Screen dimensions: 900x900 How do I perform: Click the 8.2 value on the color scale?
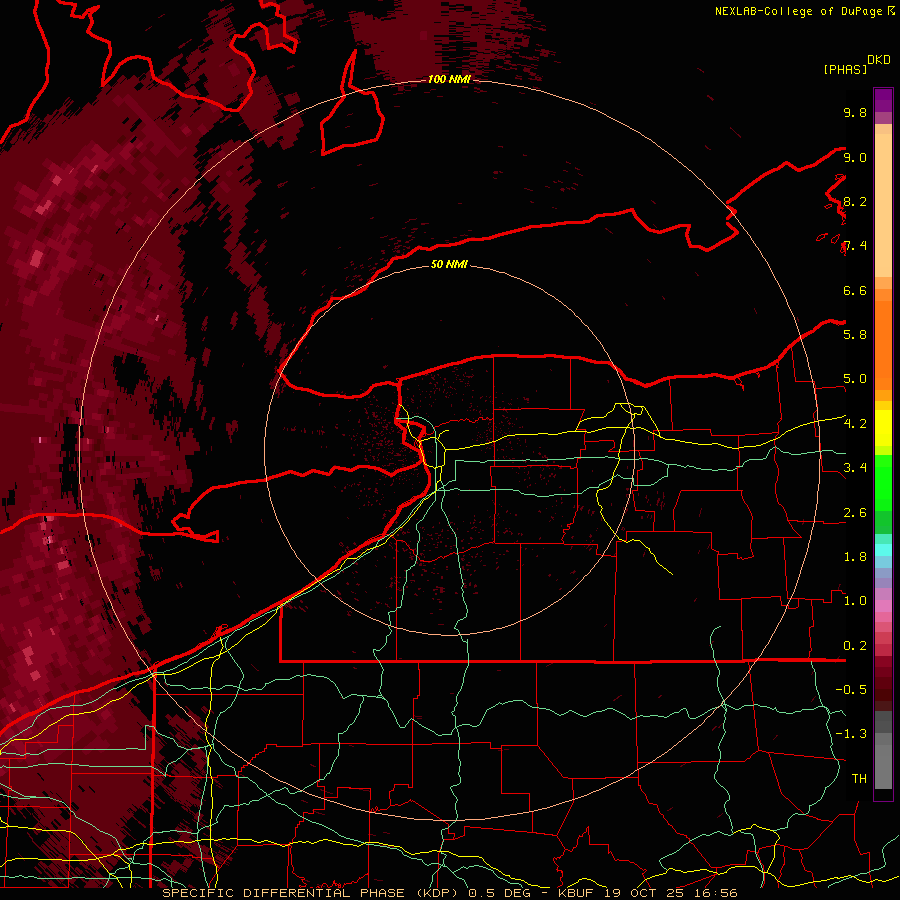855,201
